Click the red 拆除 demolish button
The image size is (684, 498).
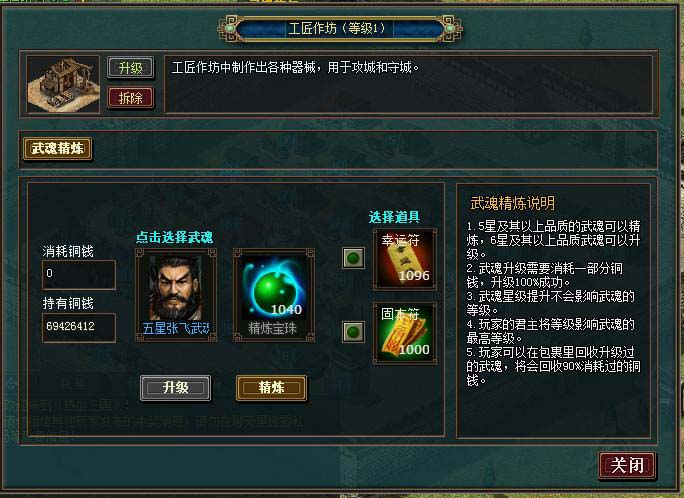point(130,97)
